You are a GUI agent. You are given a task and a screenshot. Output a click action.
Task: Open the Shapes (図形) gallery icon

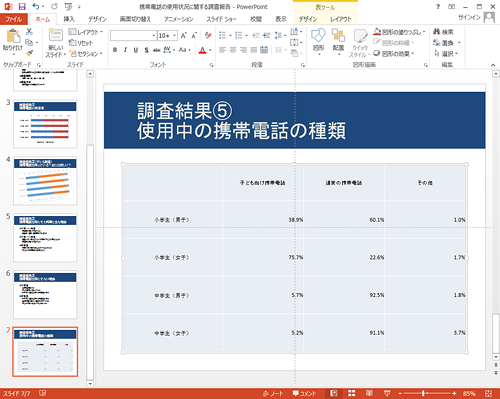pyautogui.click(x=318, y=35)
